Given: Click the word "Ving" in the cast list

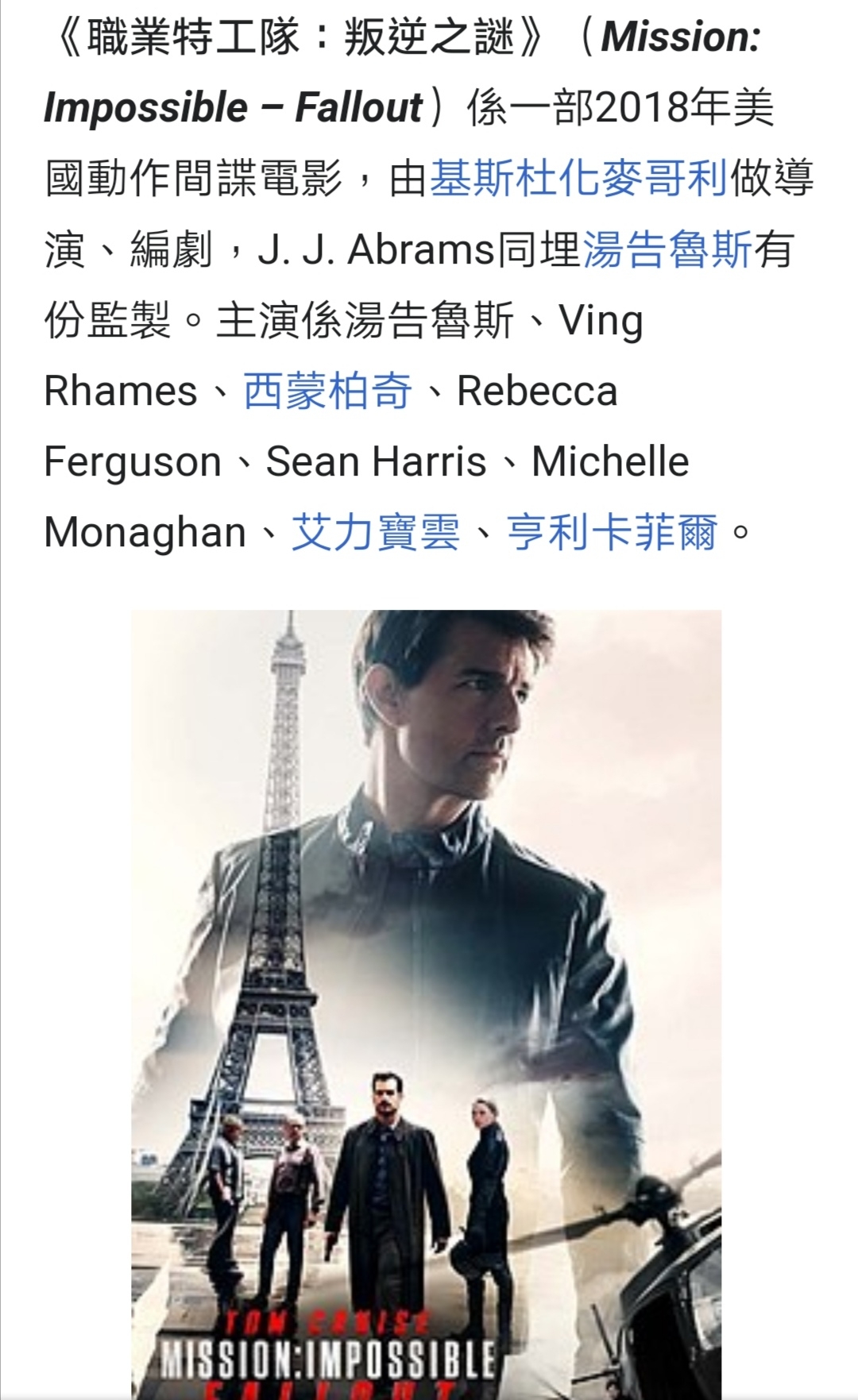Looking at the screenshot, I should click(x=601, y=322).
